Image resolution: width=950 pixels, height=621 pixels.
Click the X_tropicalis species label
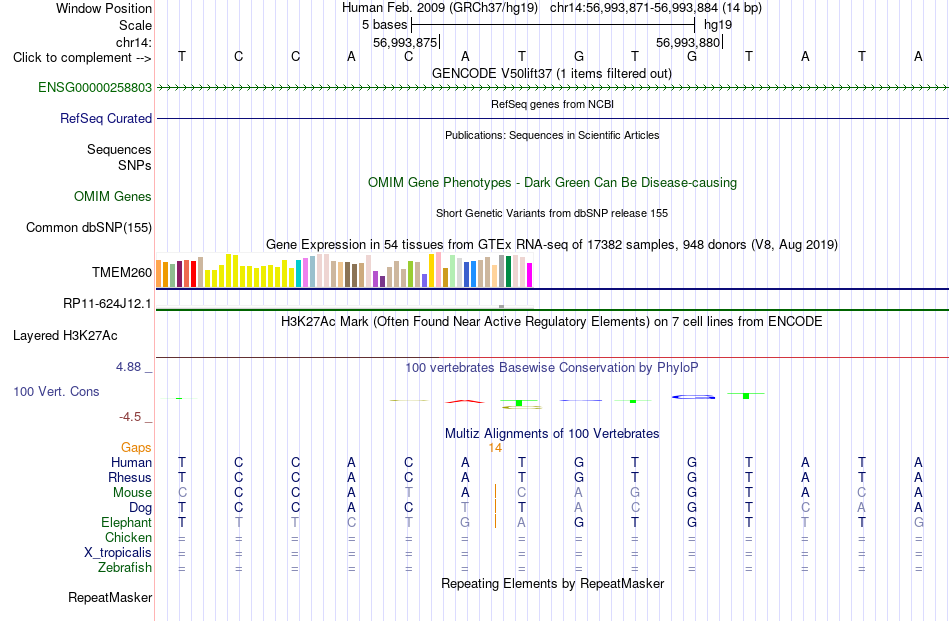118,553
